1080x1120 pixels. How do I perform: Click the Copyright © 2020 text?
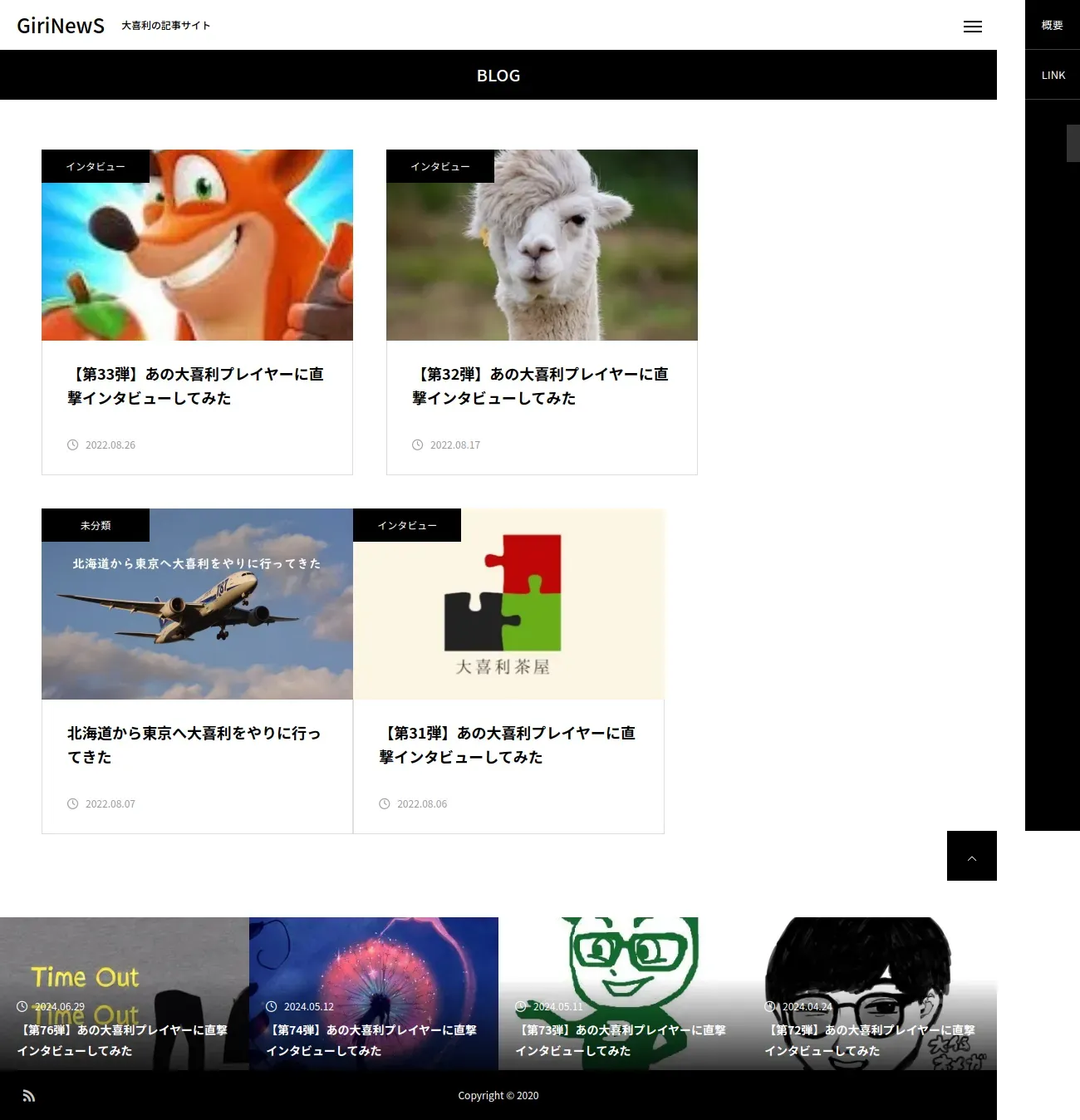(498, 1096)
